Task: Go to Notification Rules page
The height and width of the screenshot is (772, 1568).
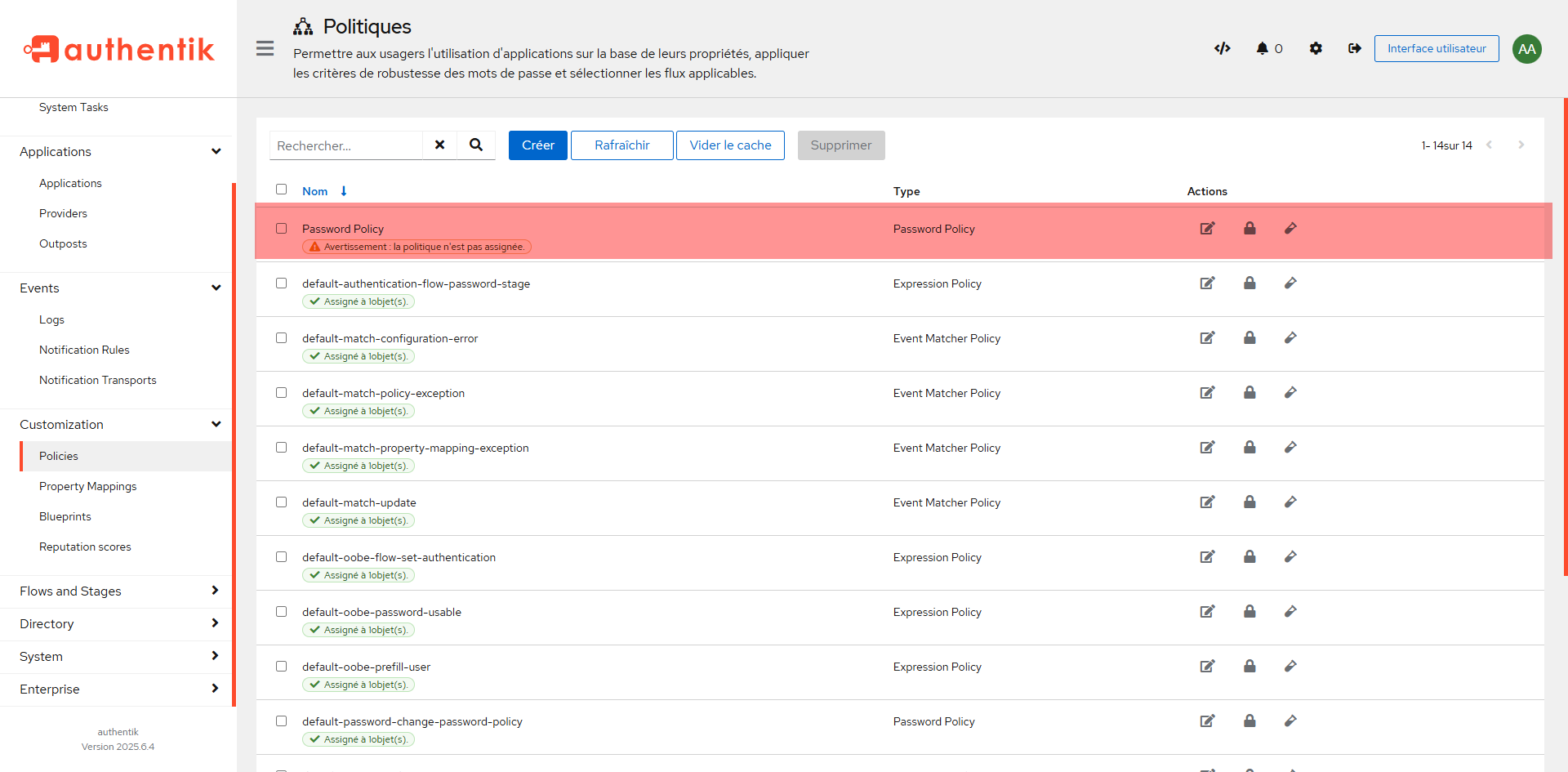Action: [84, 350]
